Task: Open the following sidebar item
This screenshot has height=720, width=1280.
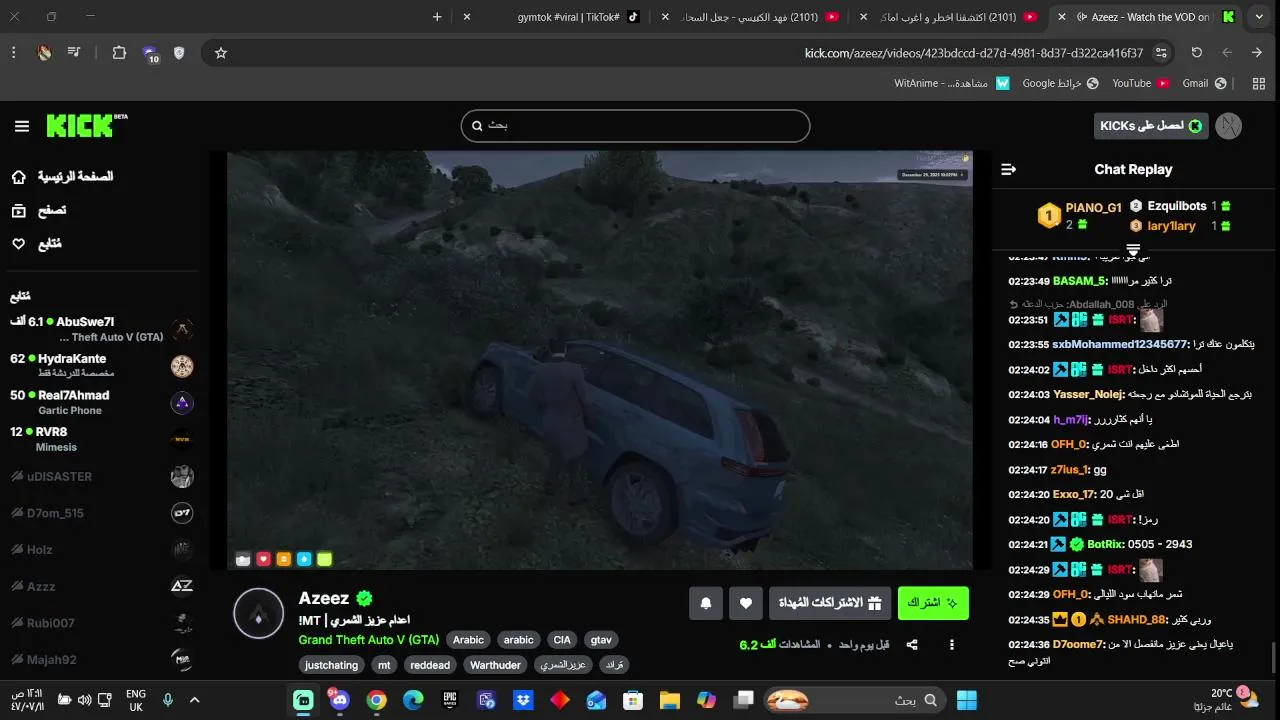Action: (x=37, y=244)
